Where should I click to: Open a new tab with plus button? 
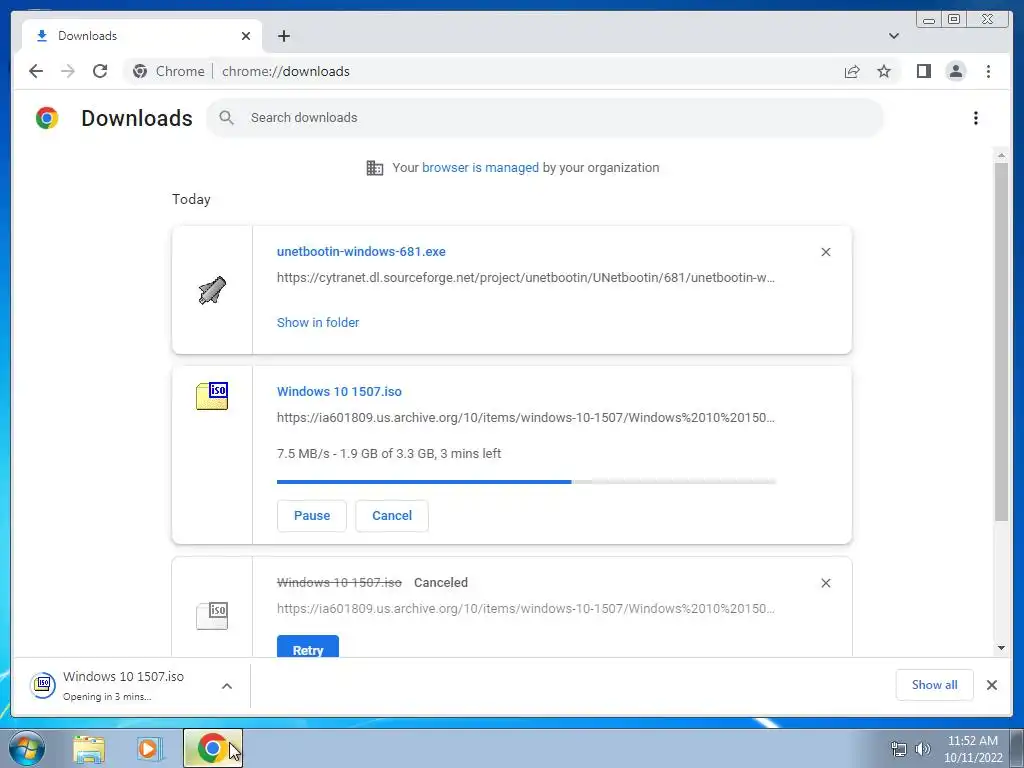(283, 36)
